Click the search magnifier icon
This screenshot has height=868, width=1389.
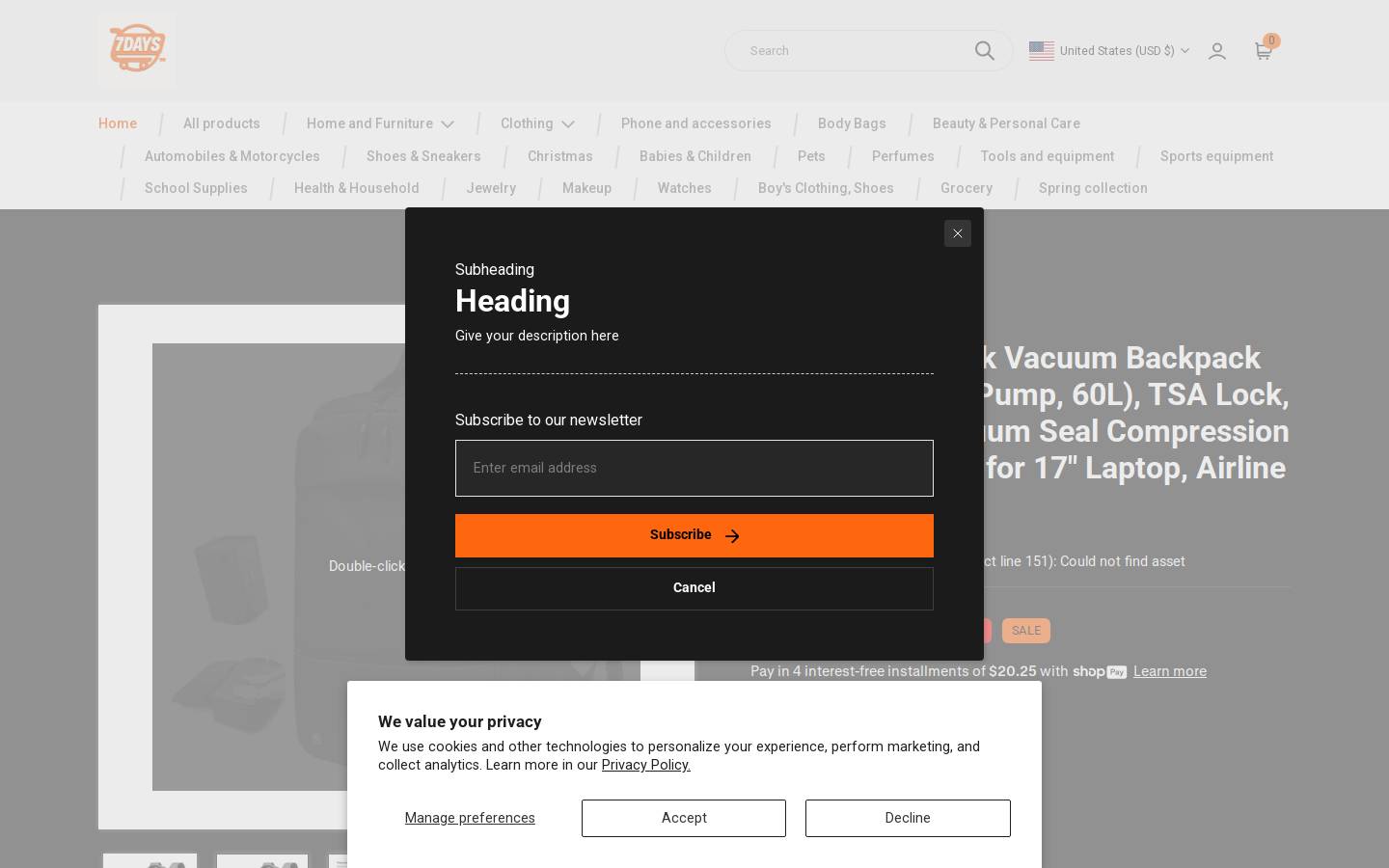point(984,50)
